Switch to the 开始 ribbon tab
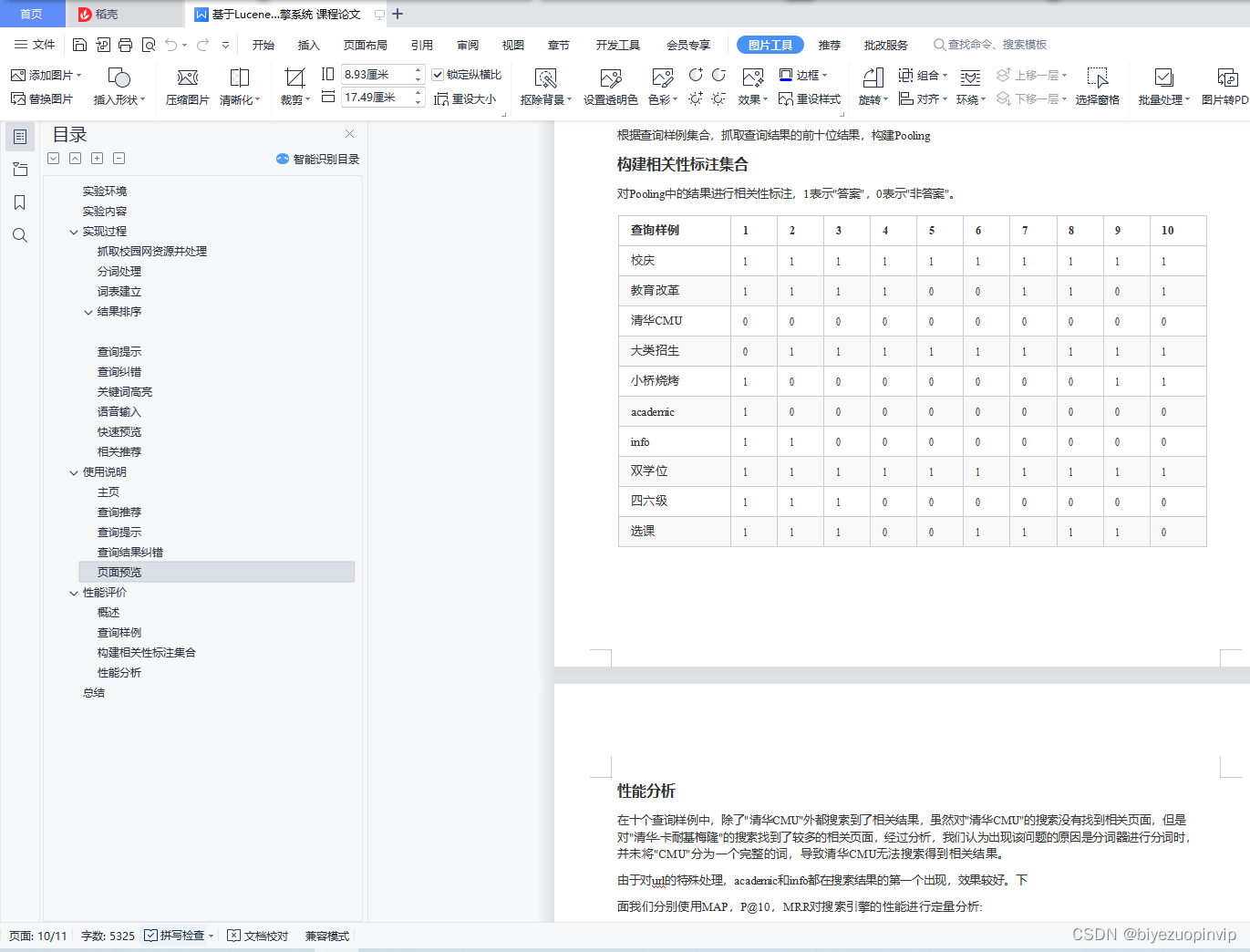 click(x=263, y=45)
